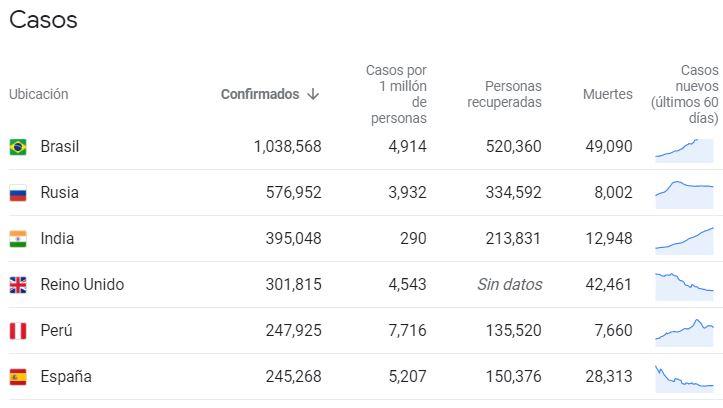Click the Casos section heading
The width and height of the screenshot is (723, 408).
(x=43, y=20)
